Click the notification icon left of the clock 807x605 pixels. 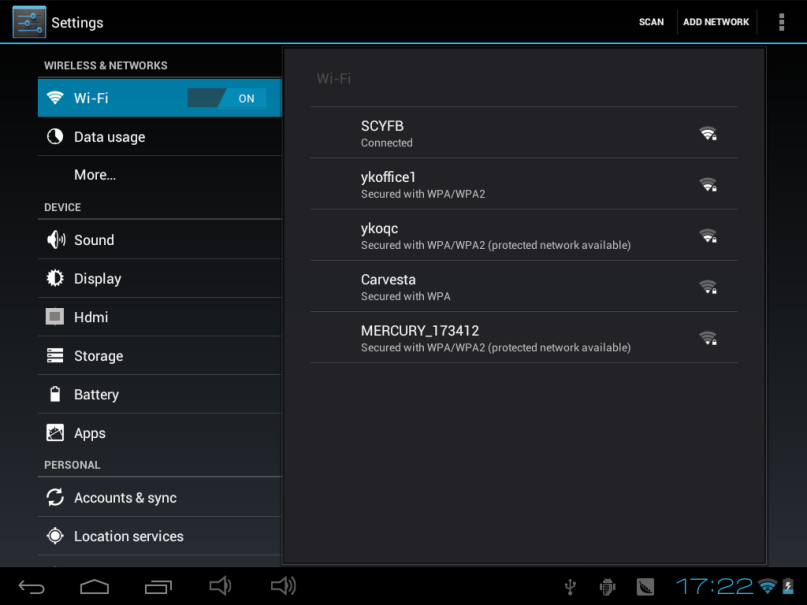[x=645, y=586]
